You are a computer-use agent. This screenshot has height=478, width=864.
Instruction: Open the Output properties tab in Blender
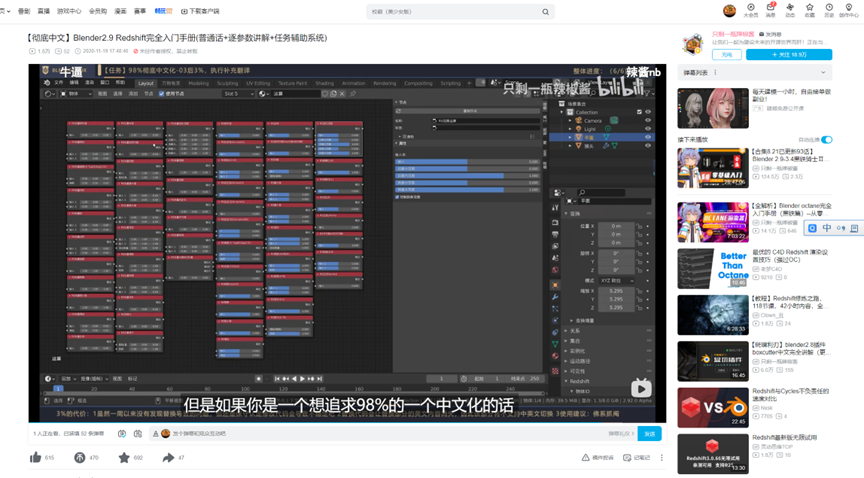pos(555,234)
